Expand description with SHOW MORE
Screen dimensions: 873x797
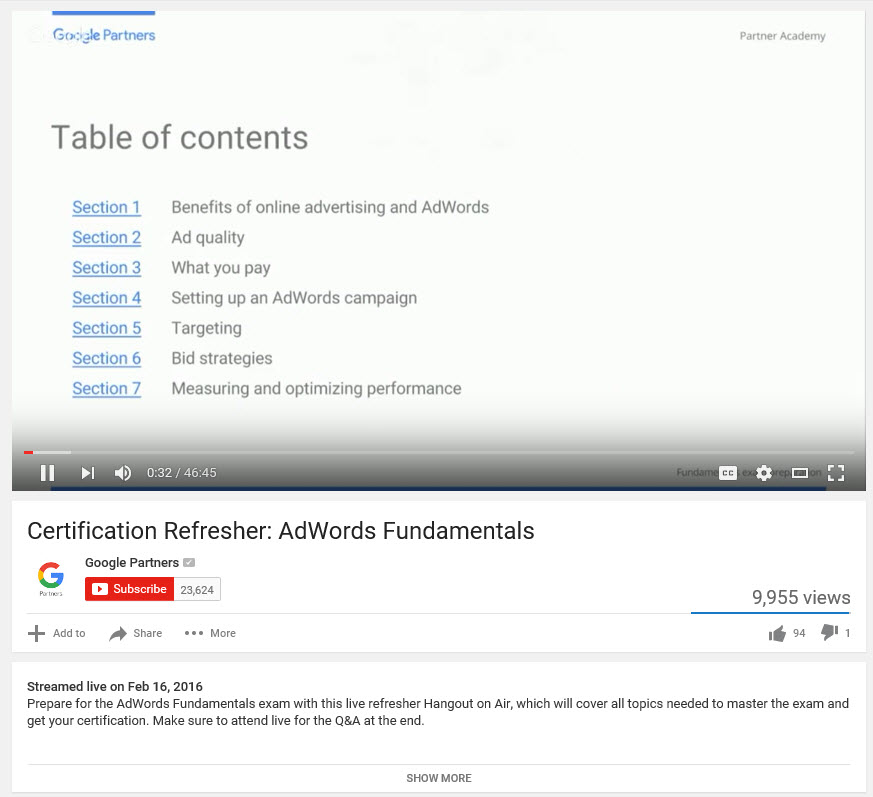tap(439, 778)
